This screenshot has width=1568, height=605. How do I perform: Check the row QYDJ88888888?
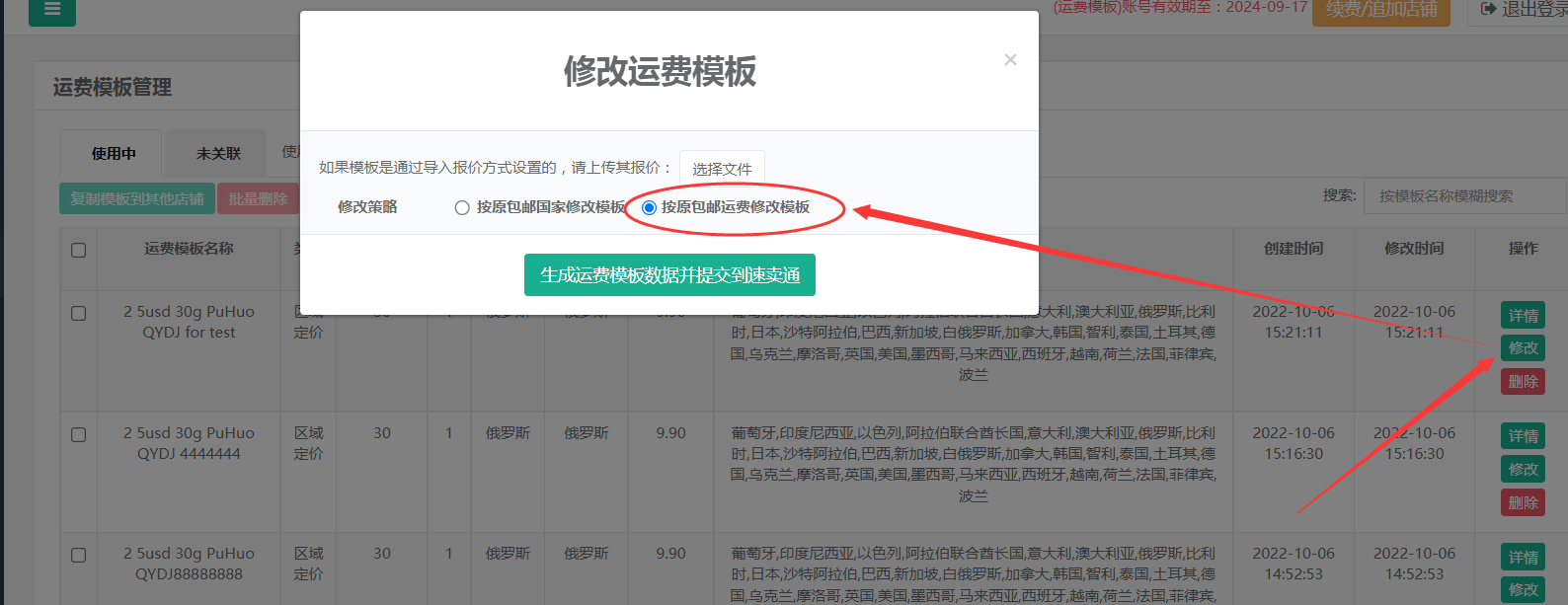[79, 555]
